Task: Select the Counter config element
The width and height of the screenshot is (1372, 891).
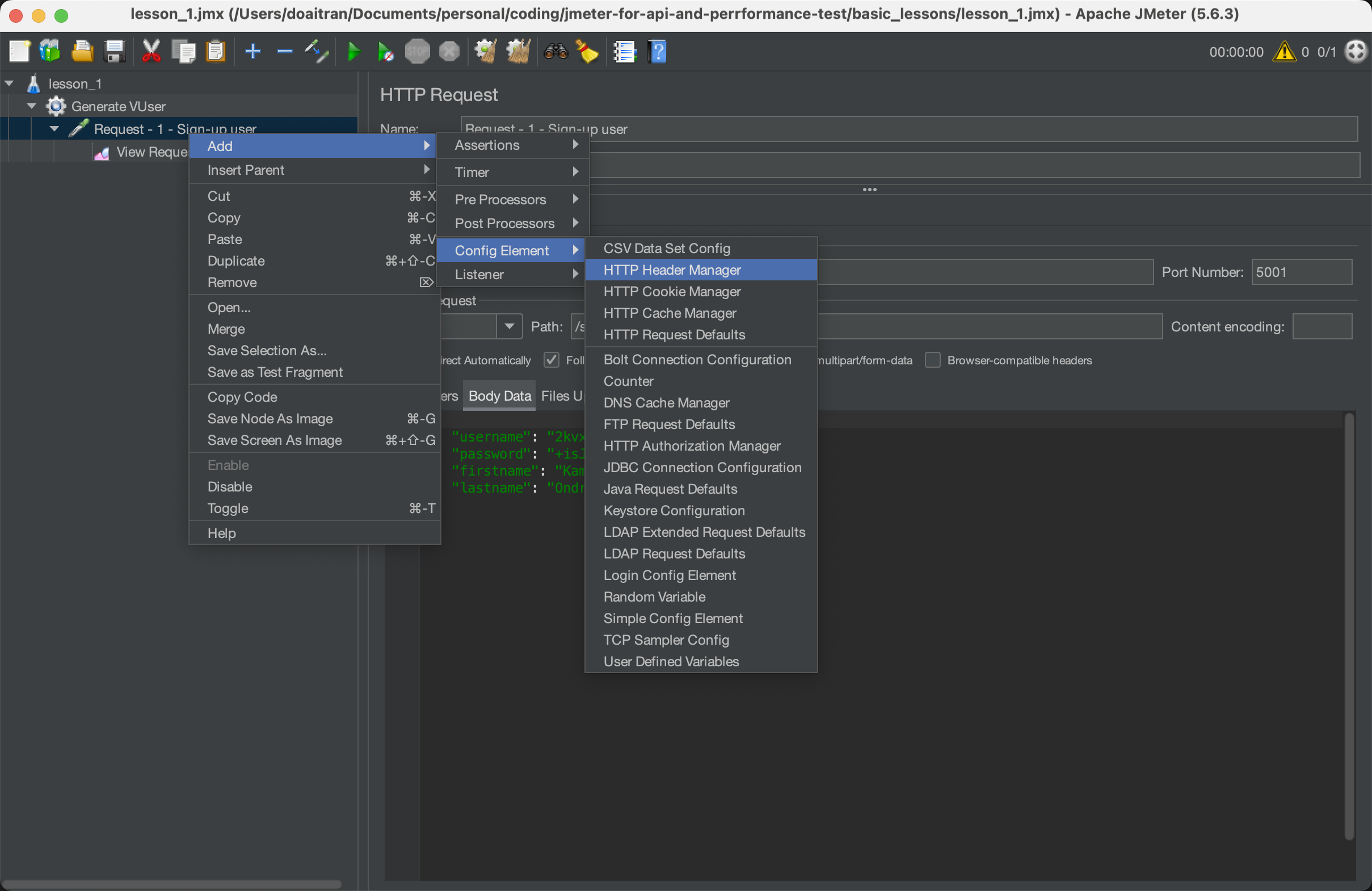Action: (701, 381)
